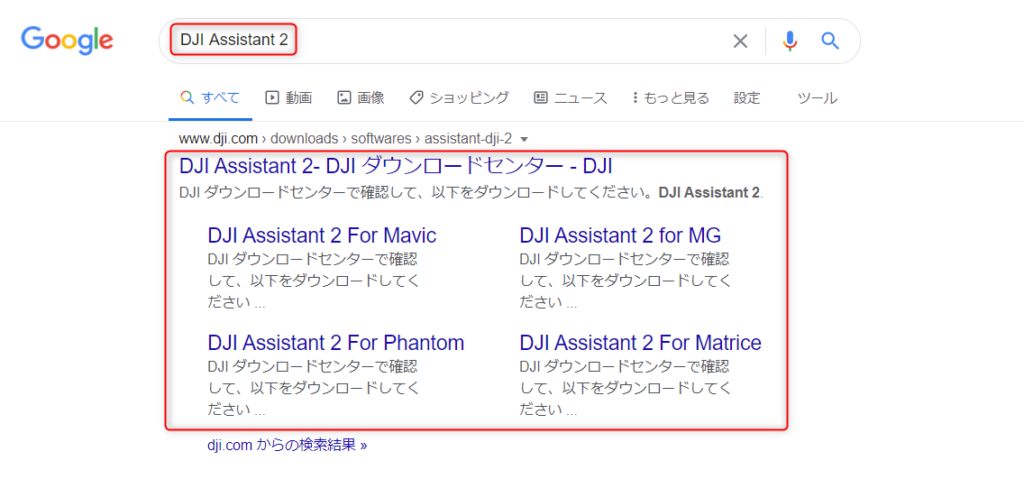Clear the search box with X icon
Screen dimensions: 1024x479
coord(740,41)
